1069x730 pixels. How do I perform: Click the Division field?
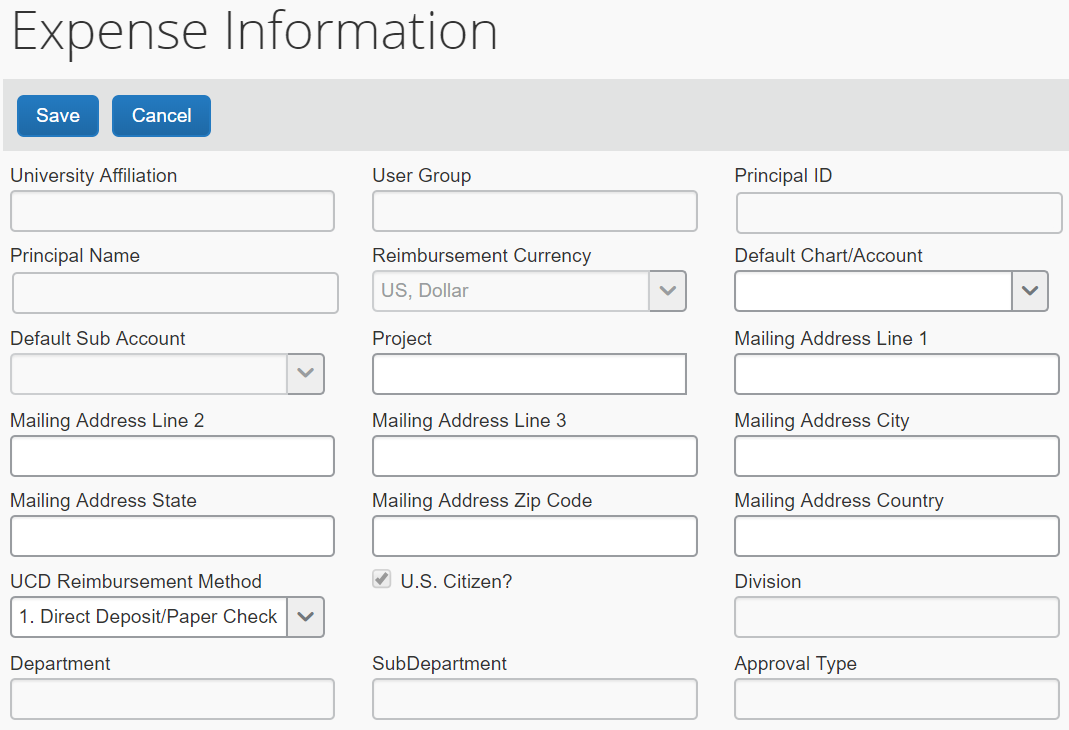click(x=897, y=617)
